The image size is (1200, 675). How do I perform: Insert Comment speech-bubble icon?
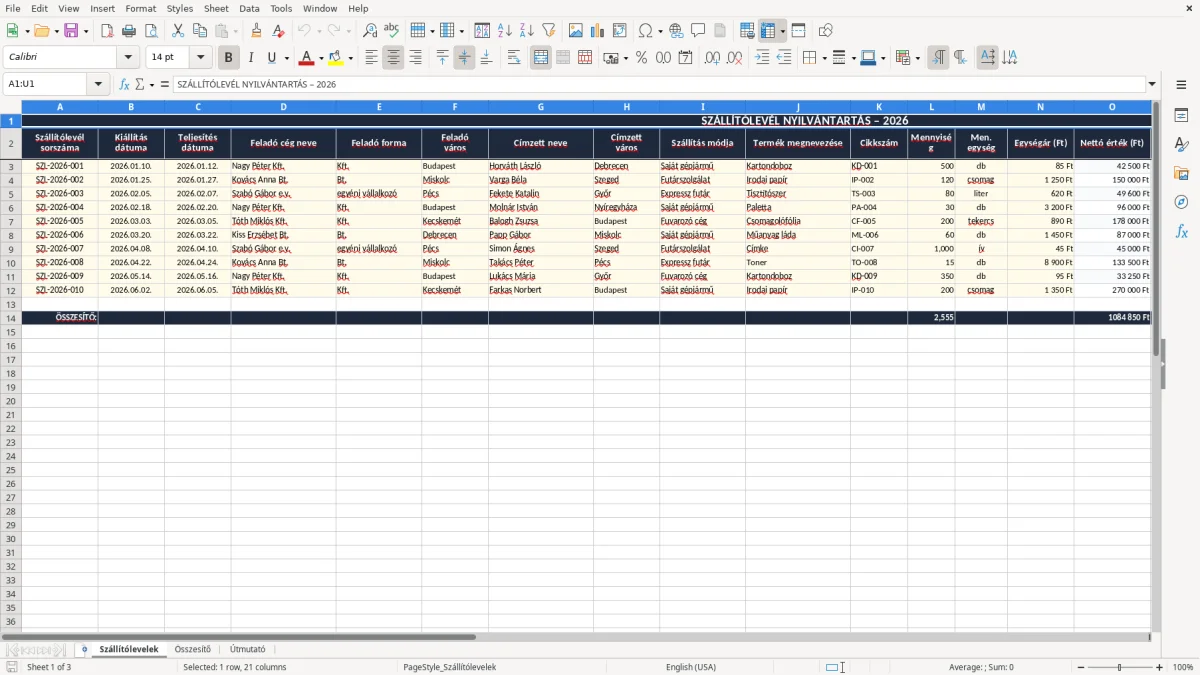point(698,31)
